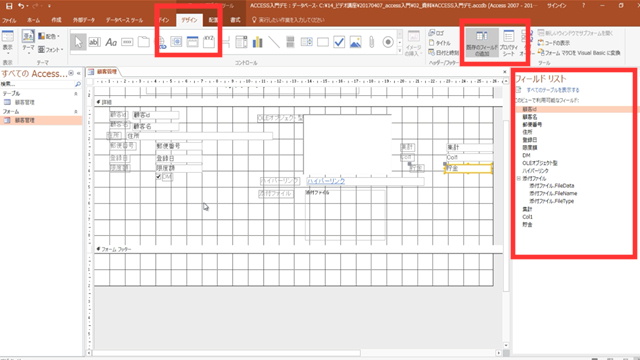Open the ファイル (File) tab
The height and width of the screenshot is (360, 640).
click(x=9, y=20)
